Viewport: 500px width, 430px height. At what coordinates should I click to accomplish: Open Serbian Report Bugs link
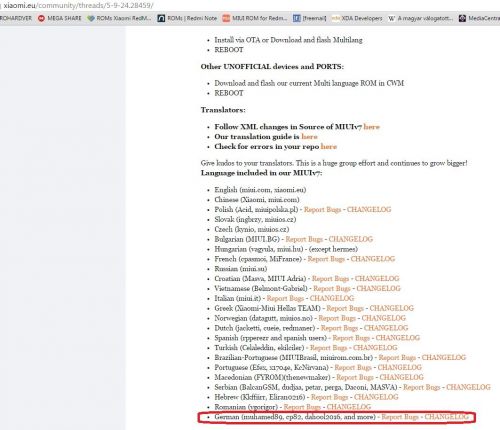[422, 387]
